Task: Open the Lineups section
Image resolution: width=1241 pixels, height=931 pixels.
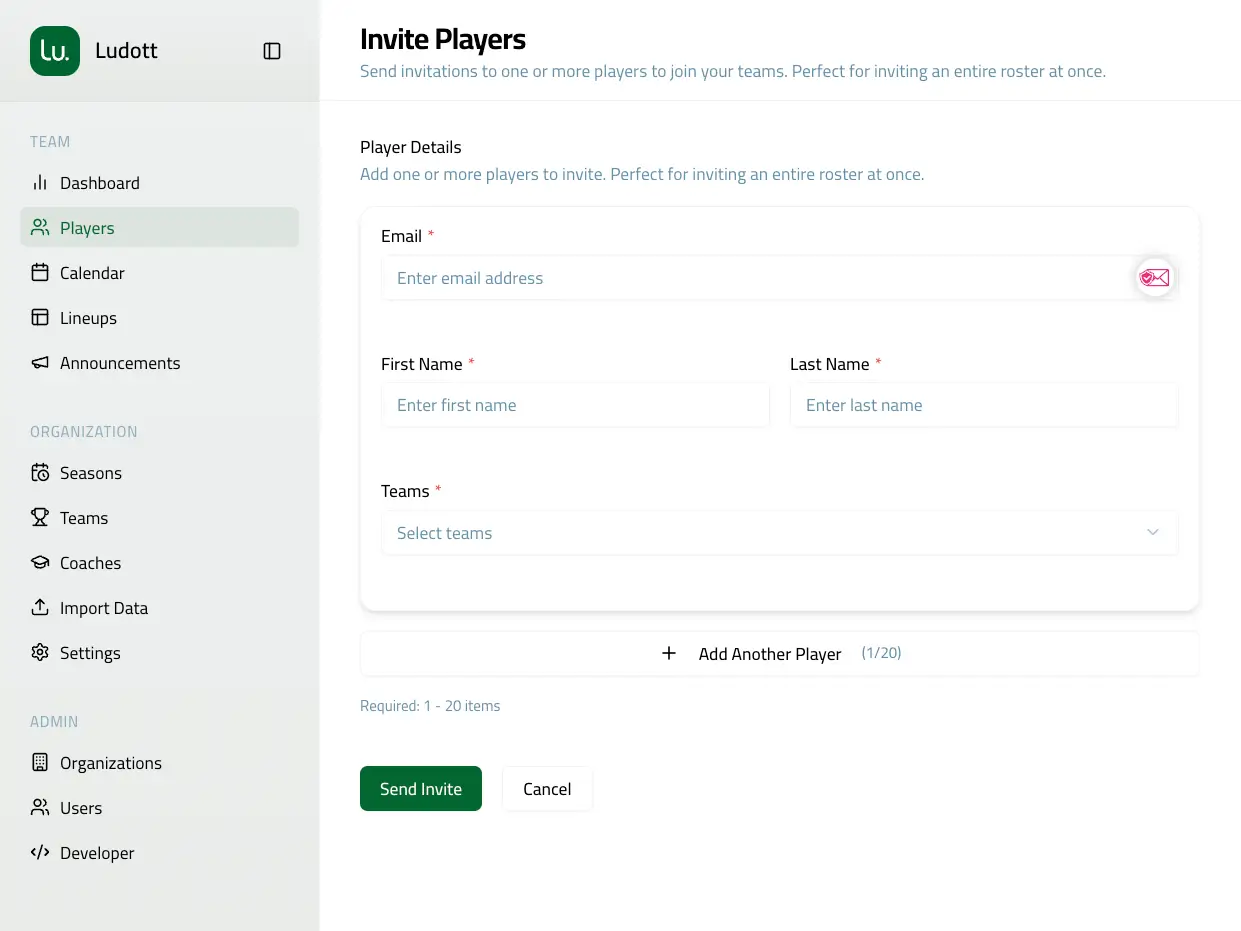Action: (90, 317)
